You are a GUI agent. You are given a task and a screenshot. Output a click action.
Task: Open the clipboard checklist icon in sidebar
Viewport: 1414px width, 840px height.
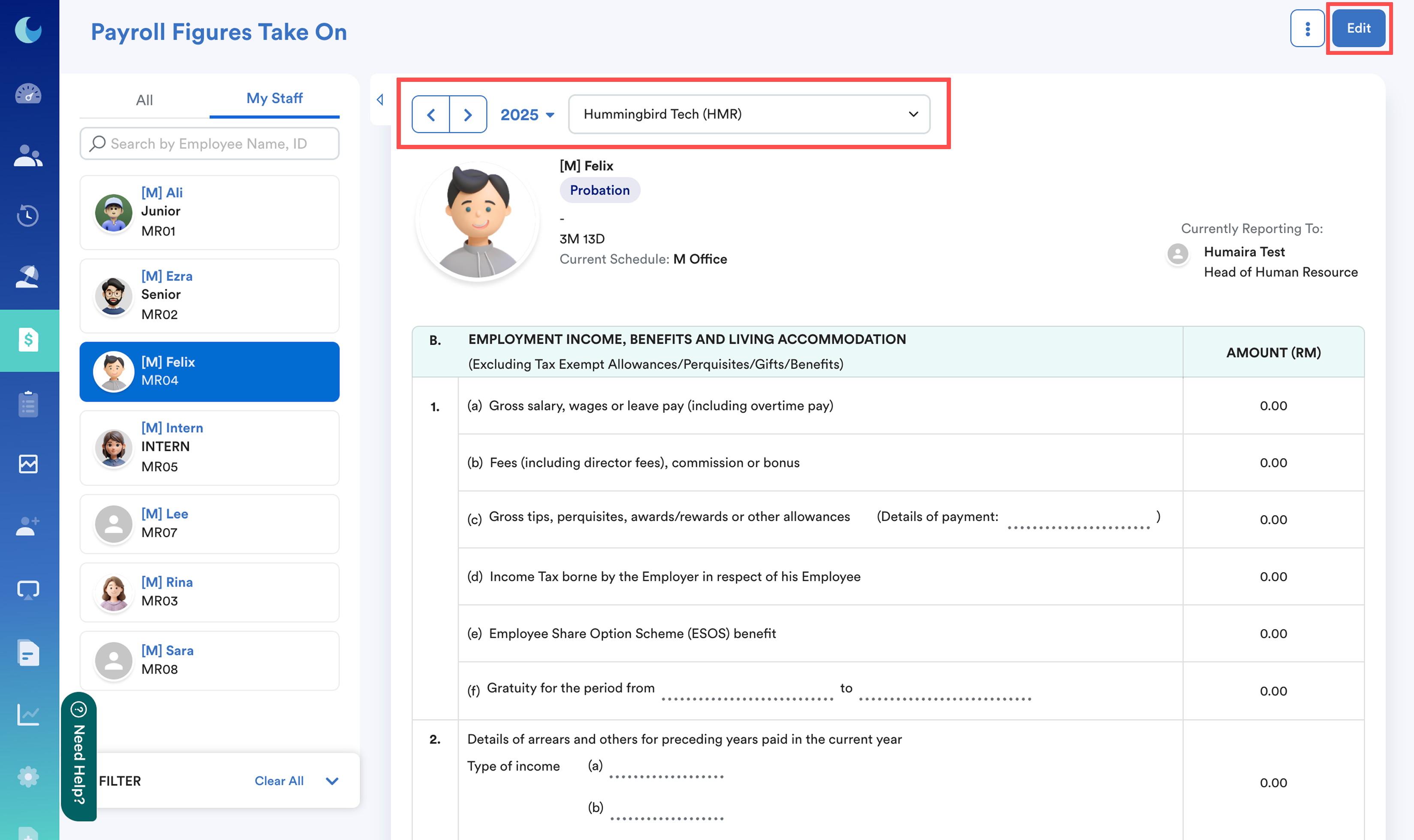coord(28,404)
